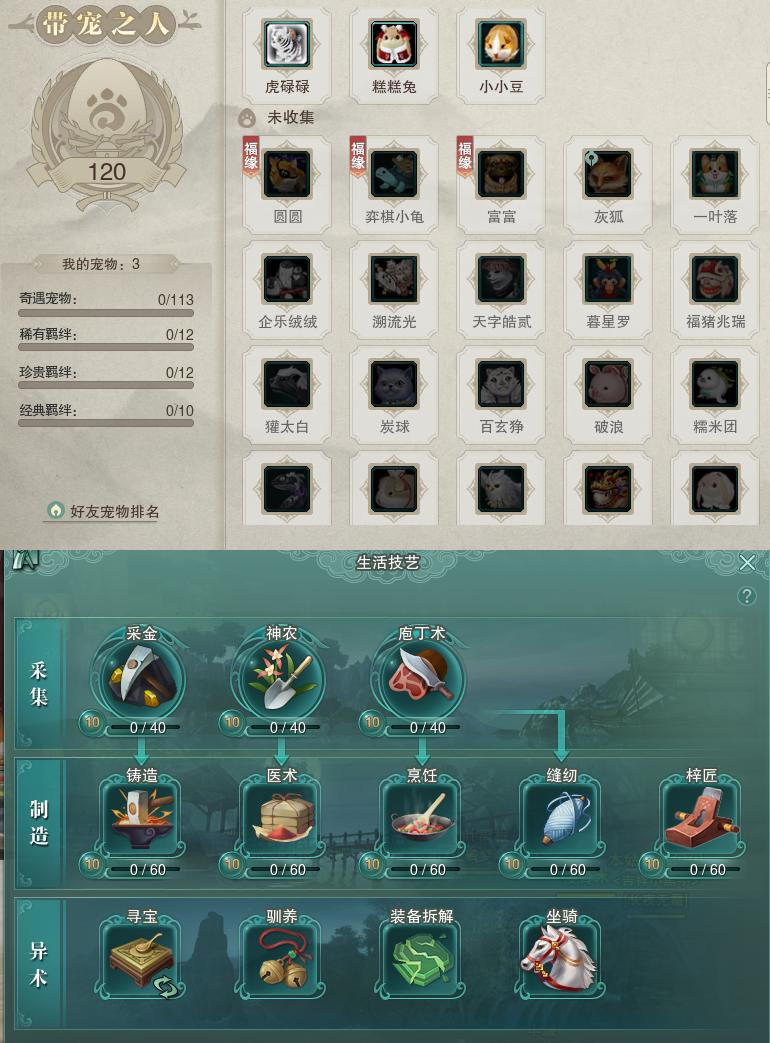The width and height of the screenshot is (770, 1043).
Task: Click the help question mark button
Action: point(747,595)
